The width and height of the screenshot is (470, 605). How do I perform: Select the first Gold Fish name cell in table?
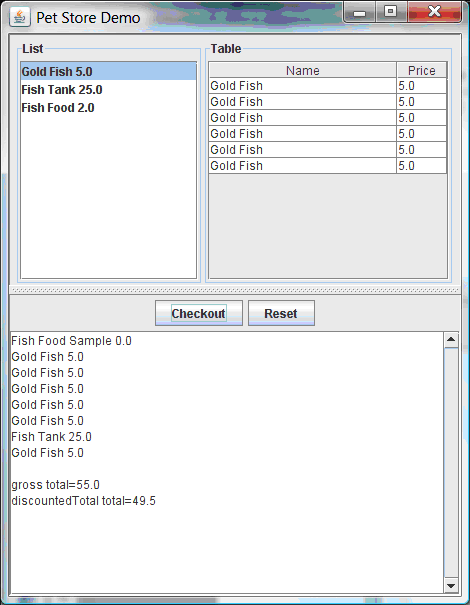[x=303, y=86]
